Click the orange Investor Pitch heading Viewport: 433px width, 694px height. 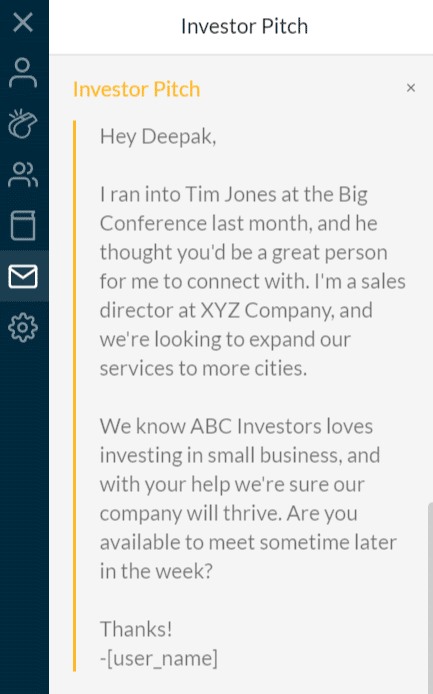pyautogui.click(x=136, y=89)
